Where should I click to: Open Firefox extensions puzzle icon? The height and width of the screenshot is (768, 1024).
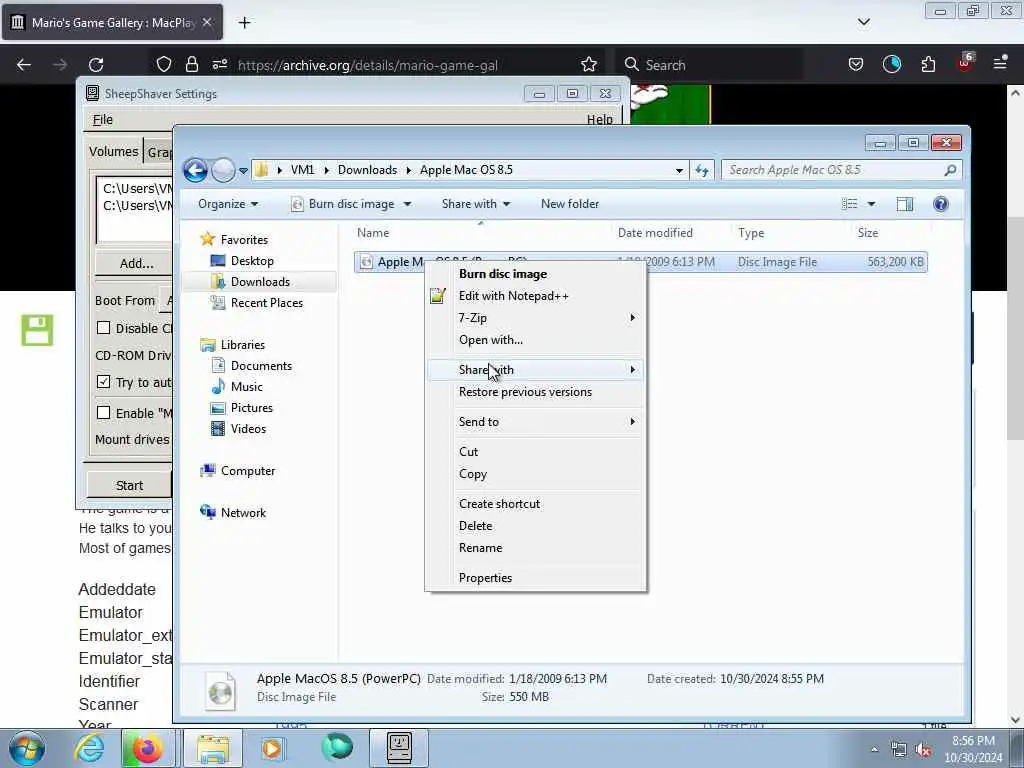[x=928, y=64]
